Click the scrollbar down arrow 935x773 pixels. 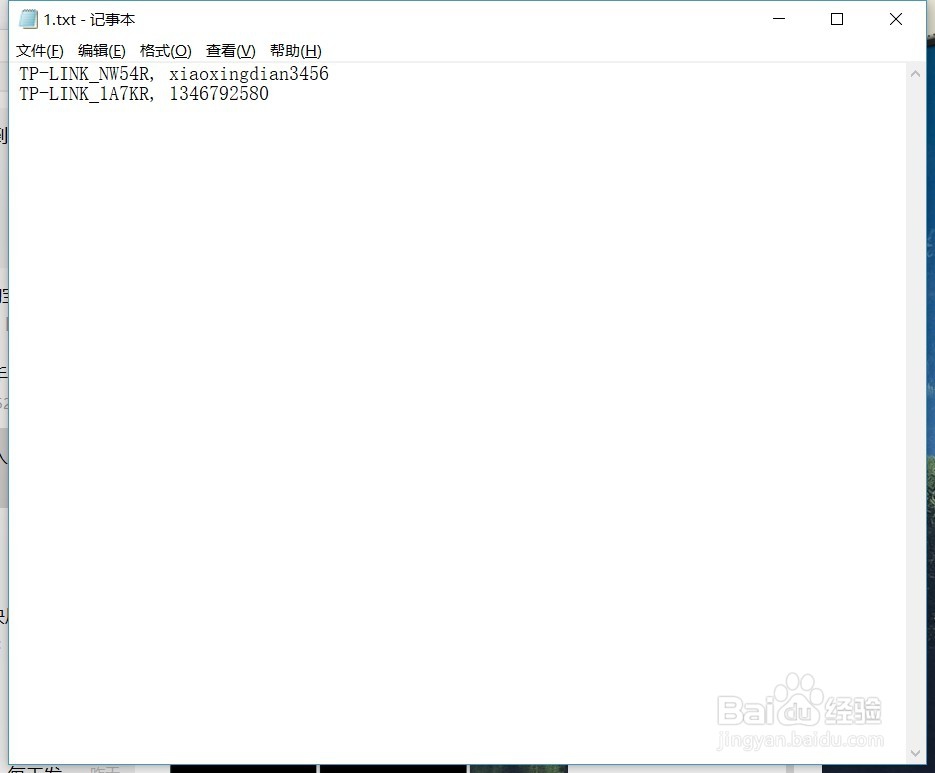(916, 753)
